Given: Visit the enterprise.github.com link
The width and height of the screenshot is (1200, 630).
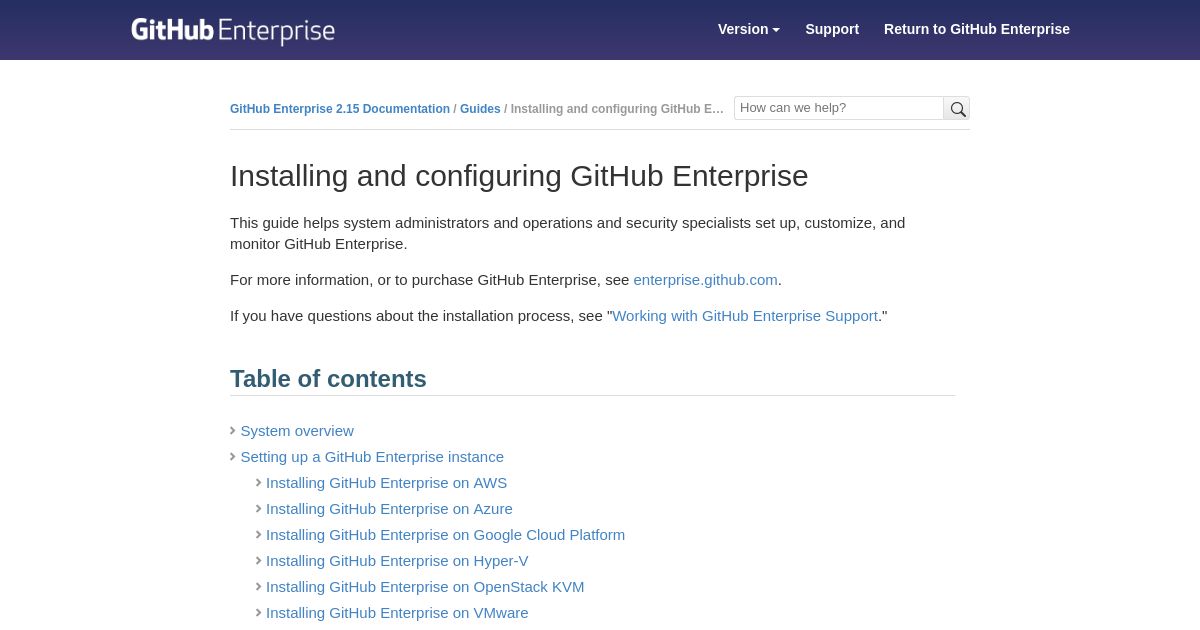Looking at the screenshot, I should [x=705, y=280].
